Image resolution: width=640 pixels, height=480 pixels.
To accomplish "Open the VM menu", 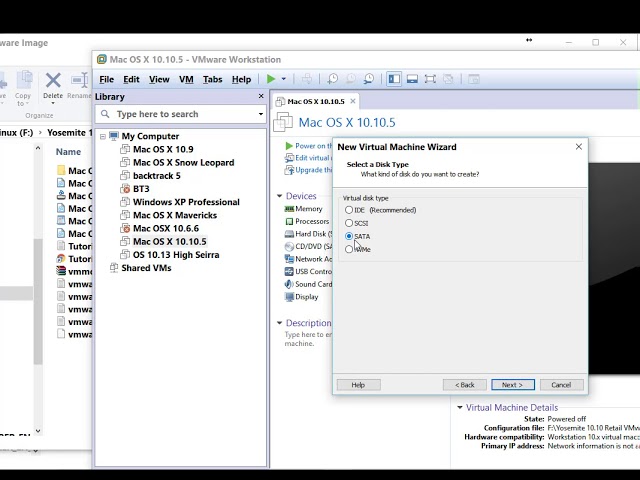I will click(186, 80).
